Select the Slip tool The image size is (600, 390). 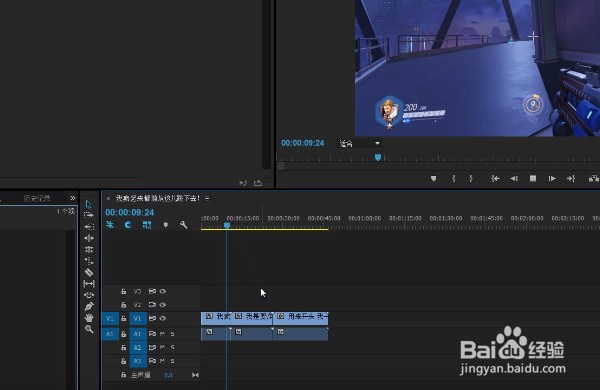(89, 284)
